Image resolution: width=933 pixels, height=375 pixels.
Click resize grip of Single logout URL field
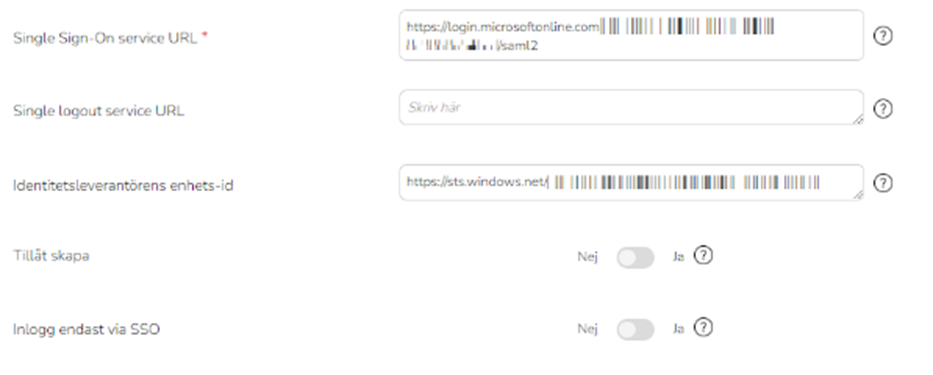tap(859, 120)
